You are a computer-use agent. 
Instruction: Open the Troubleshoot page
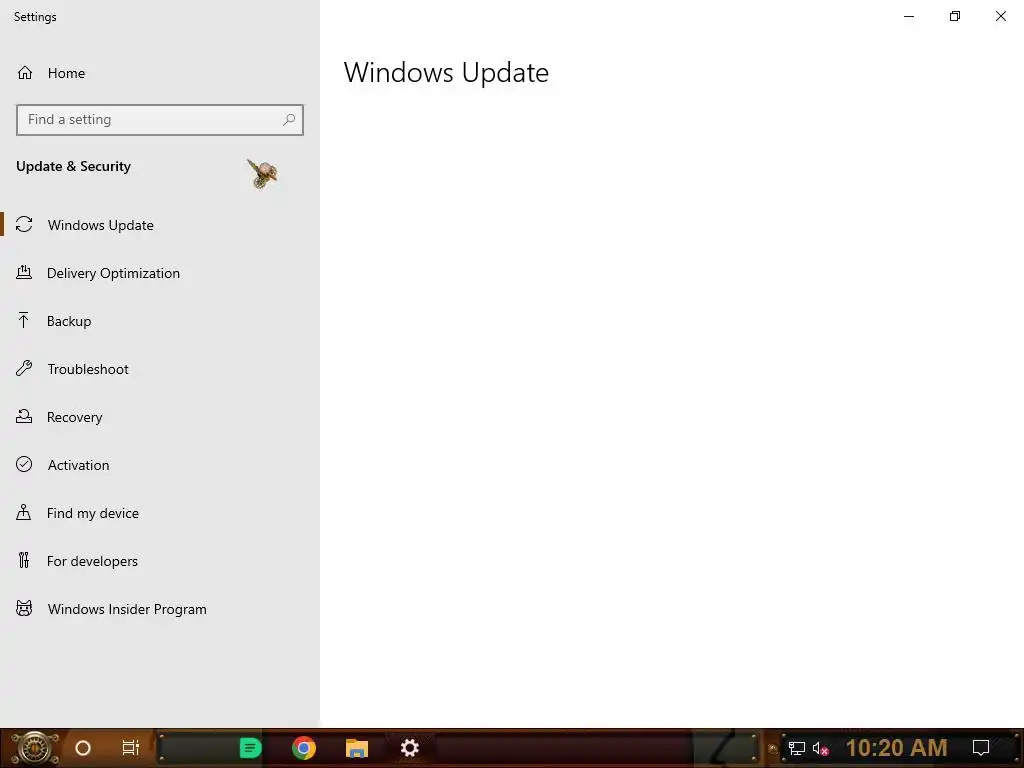(x=160, y=369)
